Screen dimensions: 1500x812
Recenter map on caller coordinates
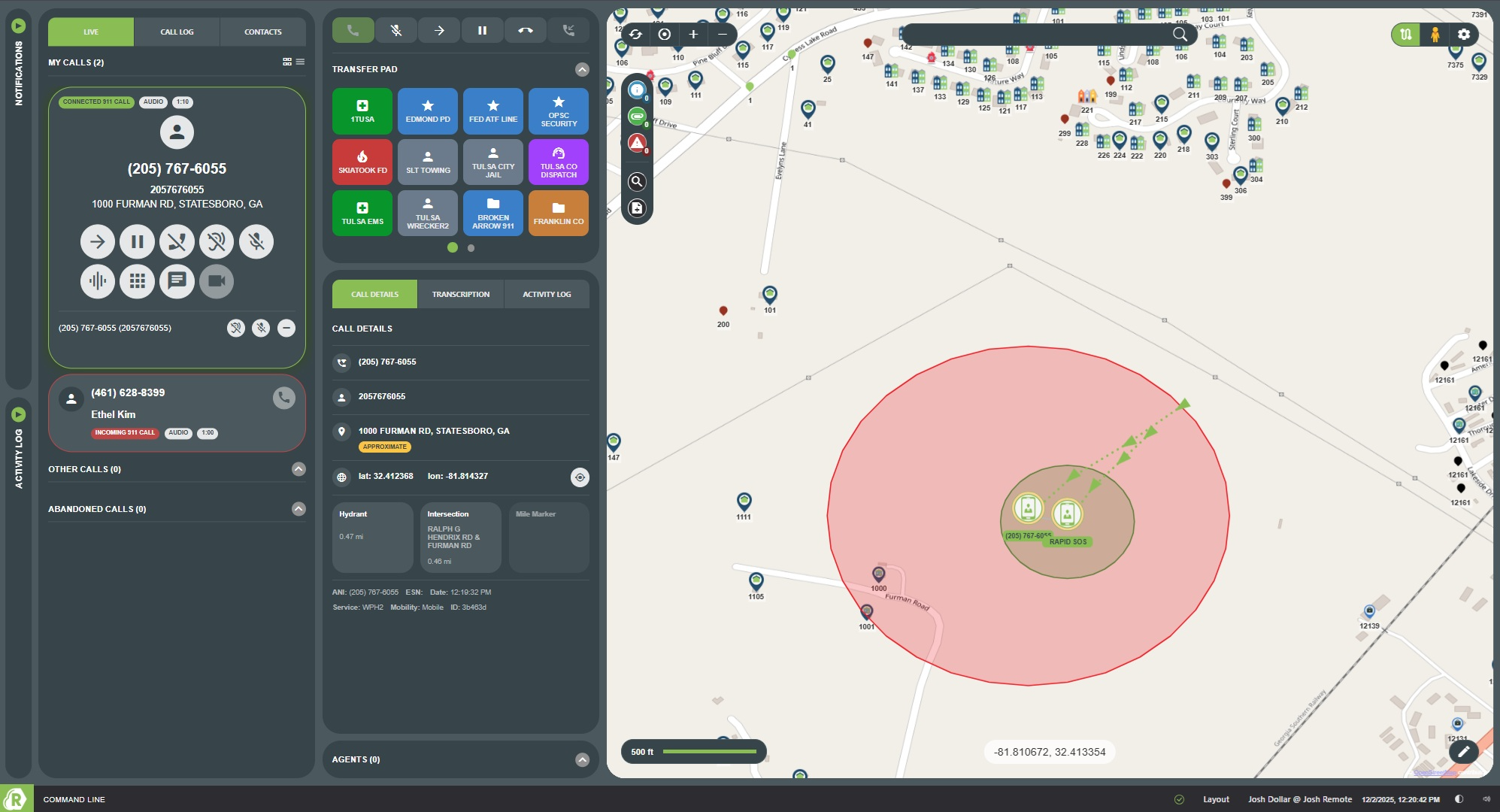[x=579, y=477]
